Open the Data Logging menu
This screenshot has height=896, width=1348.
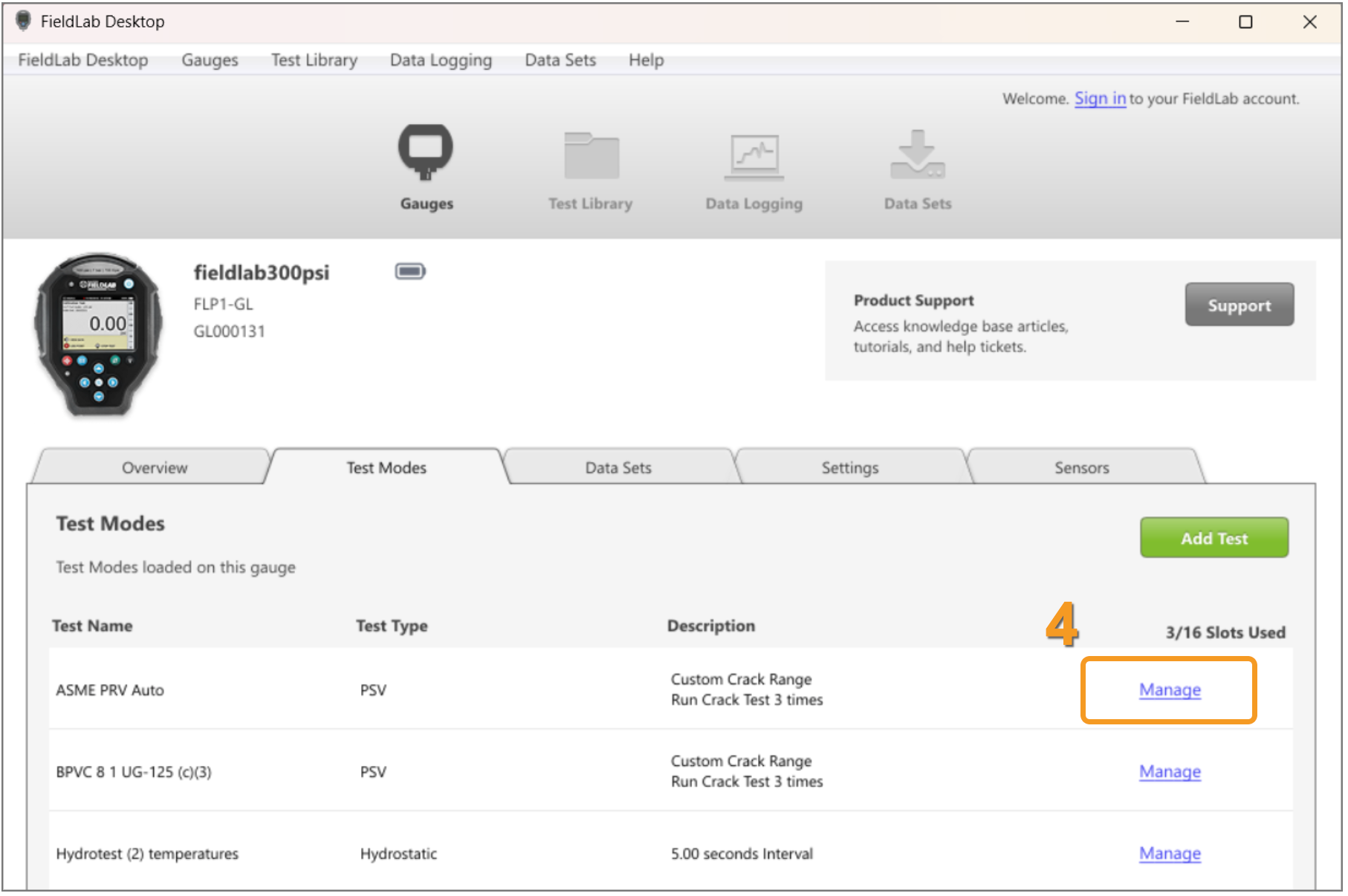[441, 60]
